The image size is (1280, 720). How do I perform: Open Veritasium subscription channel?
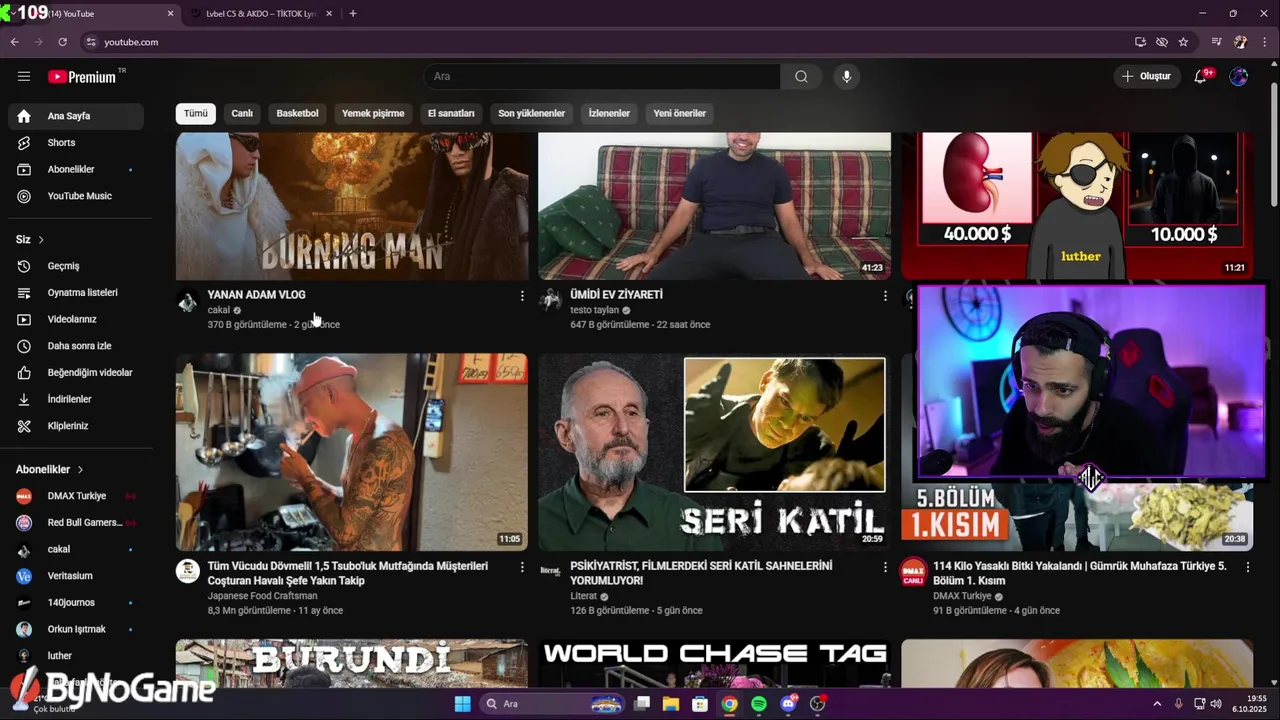click(x=76, y=576)
